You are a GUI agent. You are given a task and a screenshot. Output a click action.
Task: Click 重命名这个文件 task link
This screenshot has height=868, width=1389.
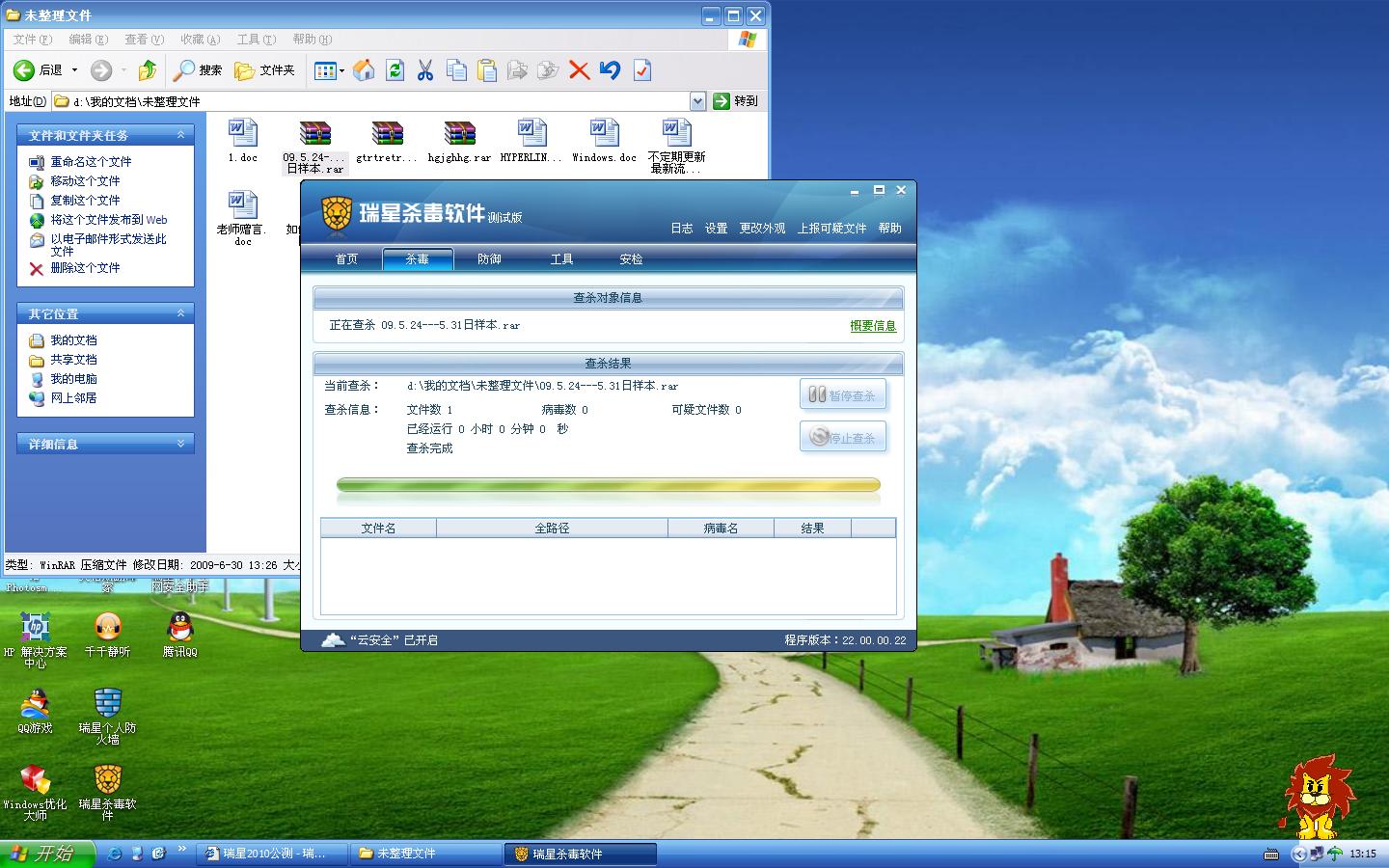click(81, 162)
